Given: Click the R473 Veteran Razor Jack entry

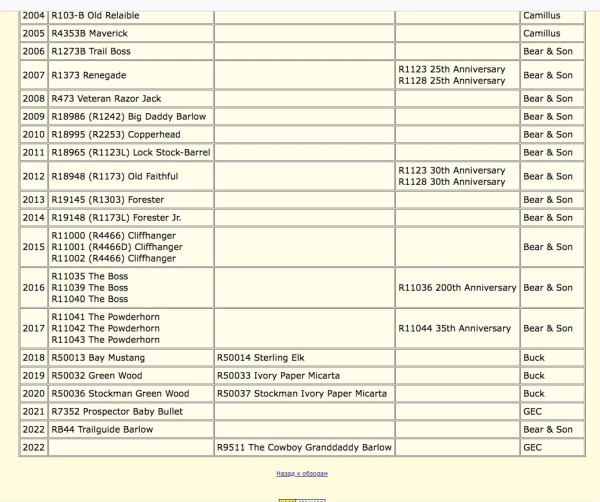Looking at the screenshot, I should pyautogui.click(x=131, y=99).
